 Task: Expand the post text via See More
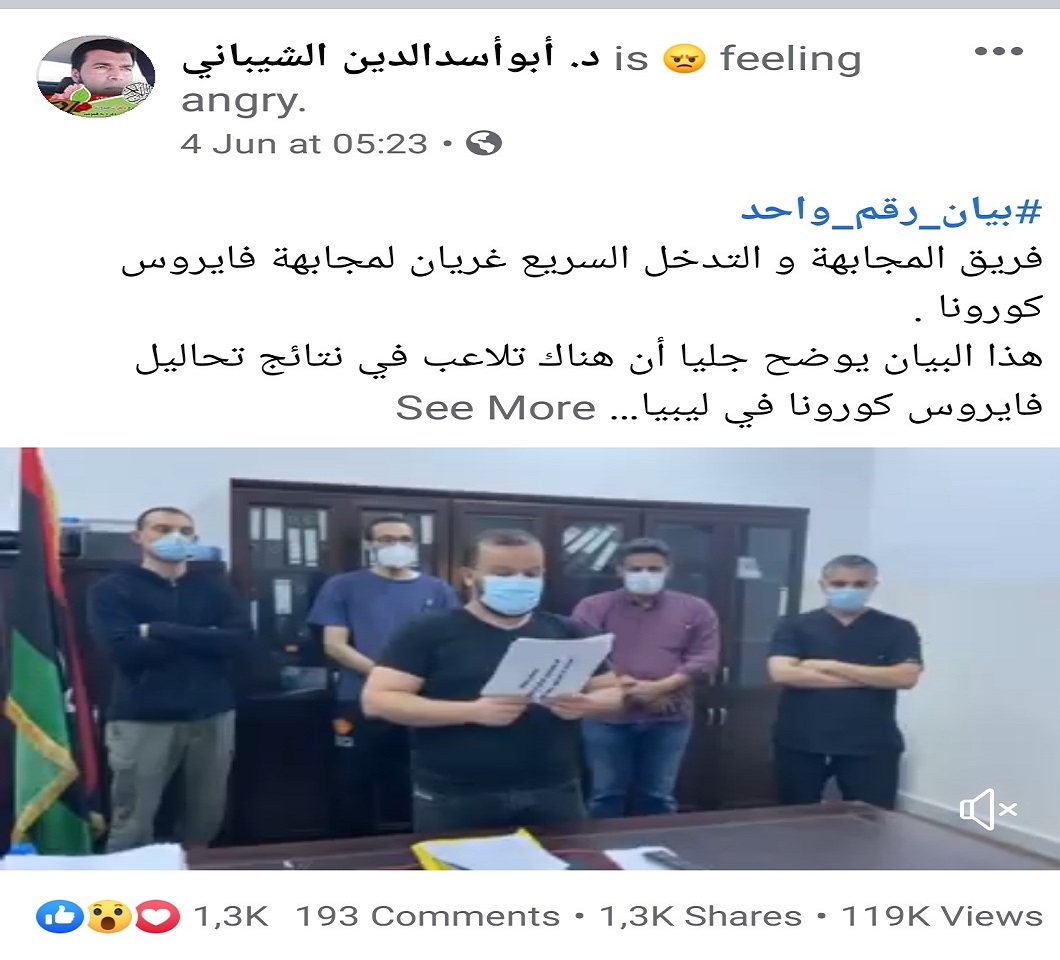(x=496, y=408)
